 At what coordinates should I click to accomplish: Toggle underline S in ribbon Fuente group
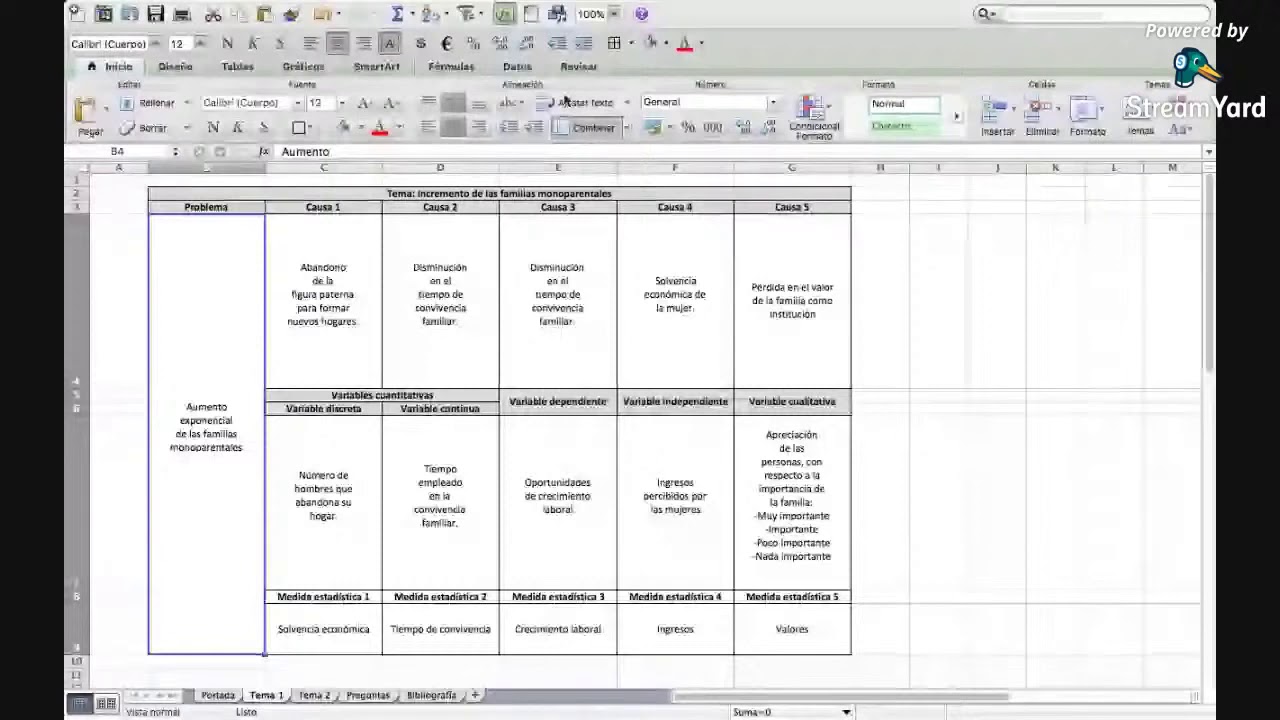(263, 128)
